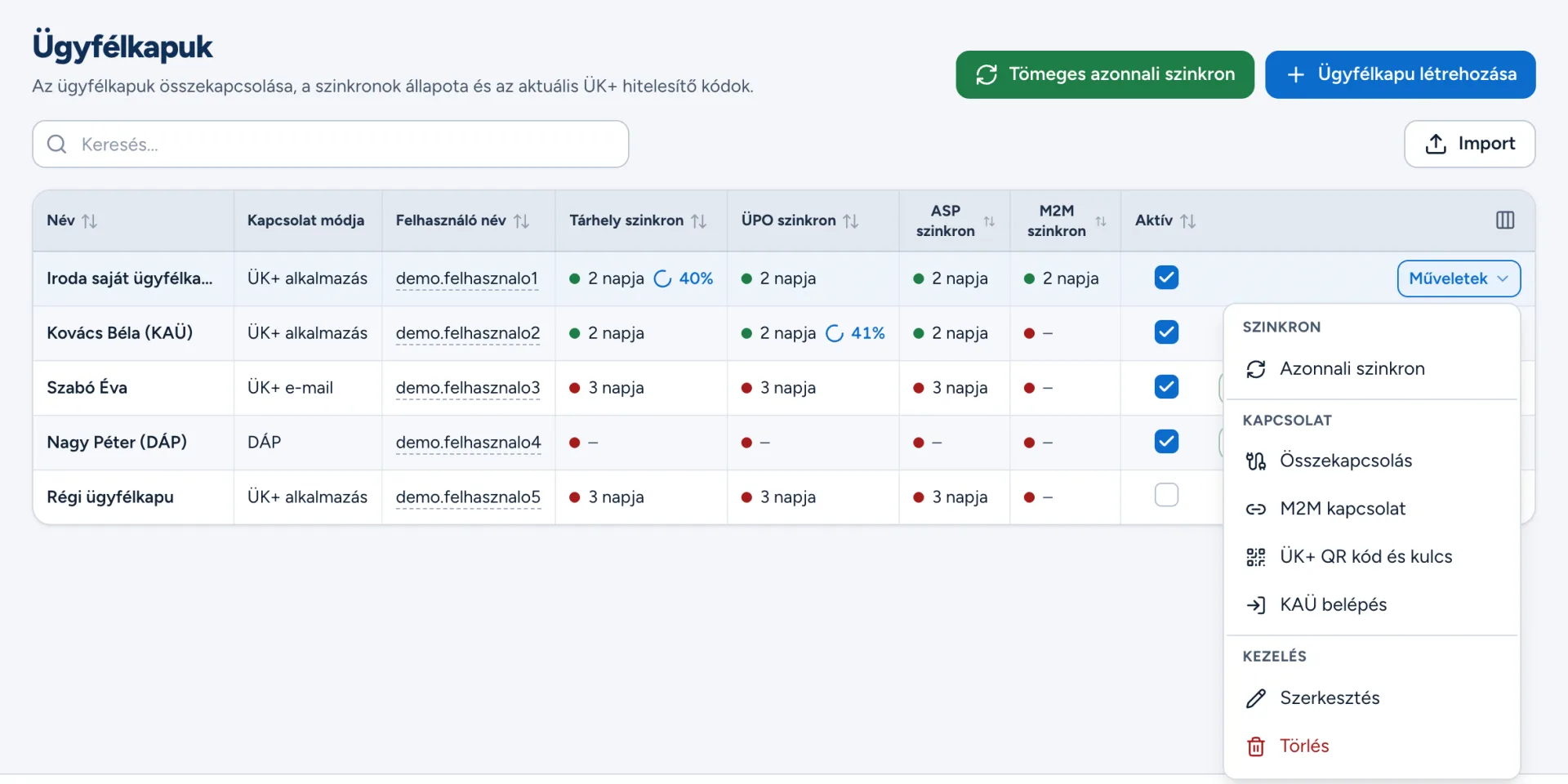Screen dimensions: 1568x784
Task: Collapse the Műveletek dropdown
Action: coord(1459,278)
